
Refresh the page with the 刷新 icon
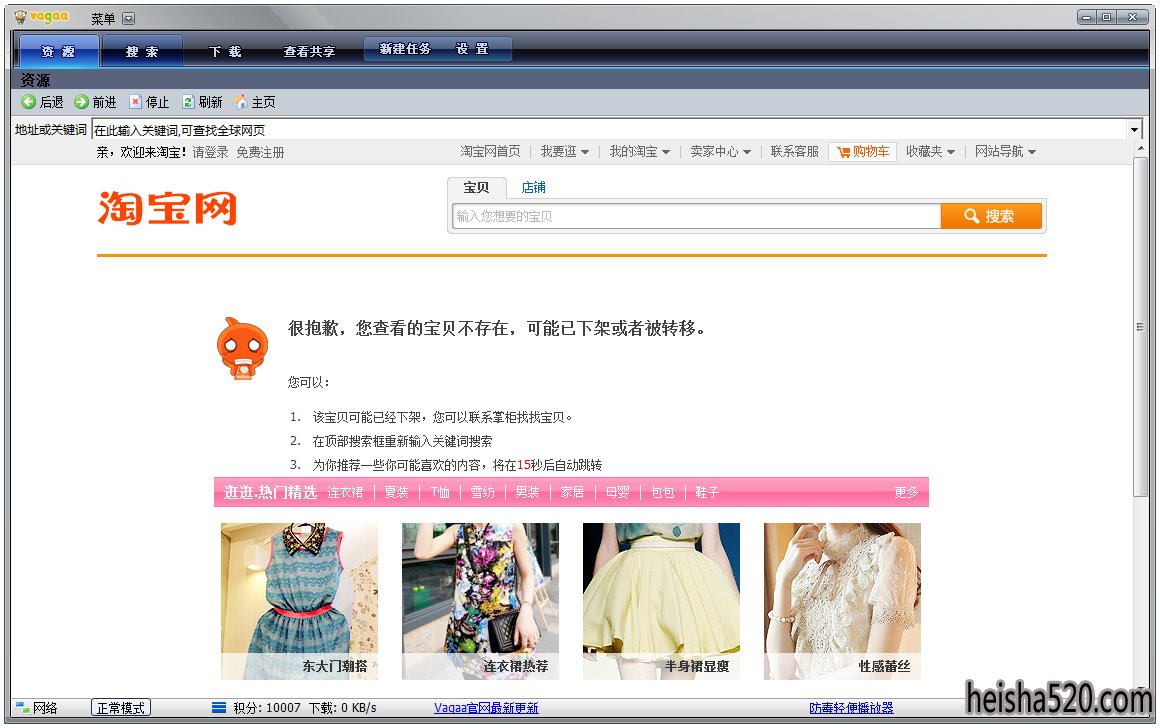pos(189,102)
